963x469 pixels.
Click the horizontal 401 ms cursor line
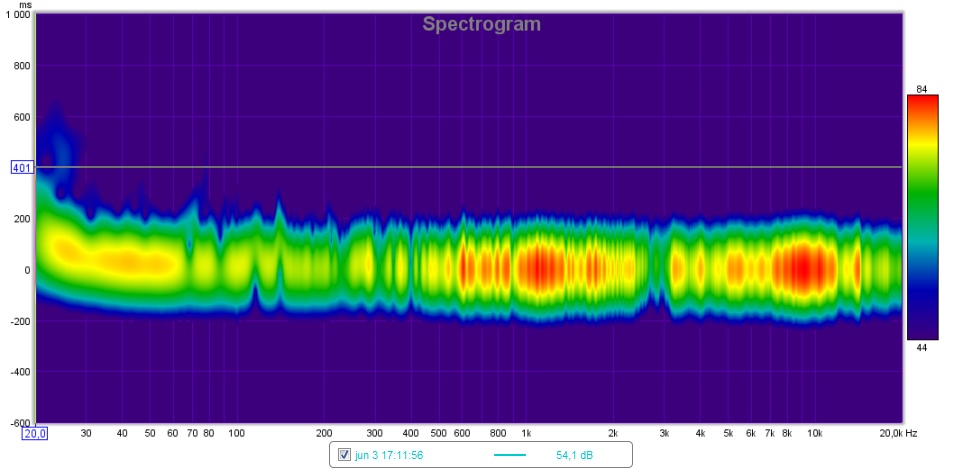pyautogui.click(x=469, y=167)
